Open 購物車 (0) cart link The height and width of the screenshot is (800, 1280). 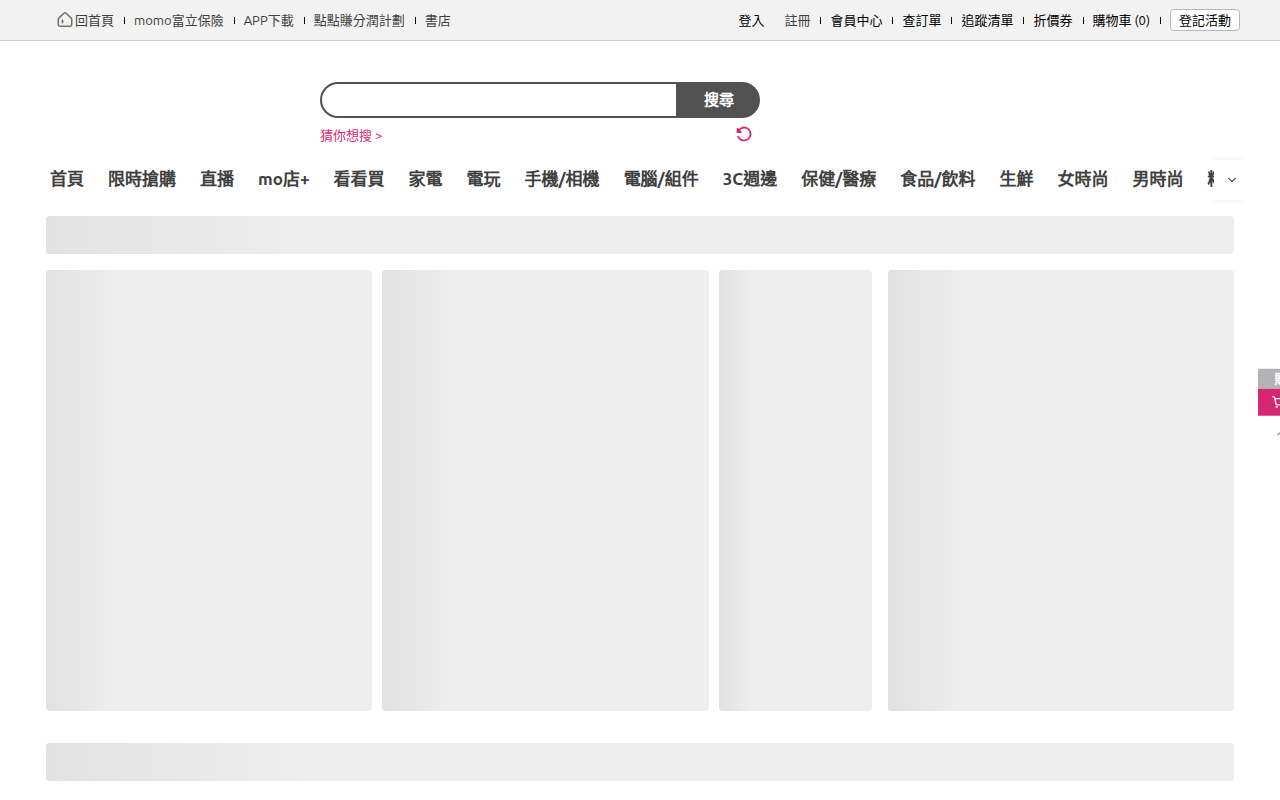pyautogui.click(x=1121, y=20)
